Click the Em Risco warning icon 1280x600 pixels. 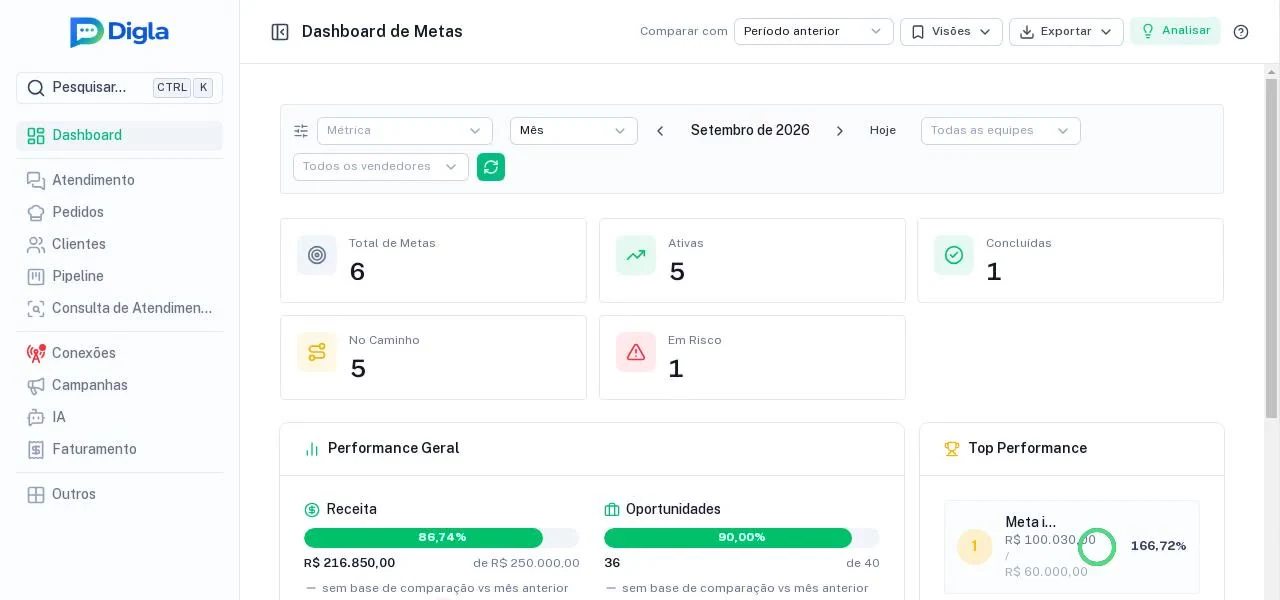click(636, 352)
